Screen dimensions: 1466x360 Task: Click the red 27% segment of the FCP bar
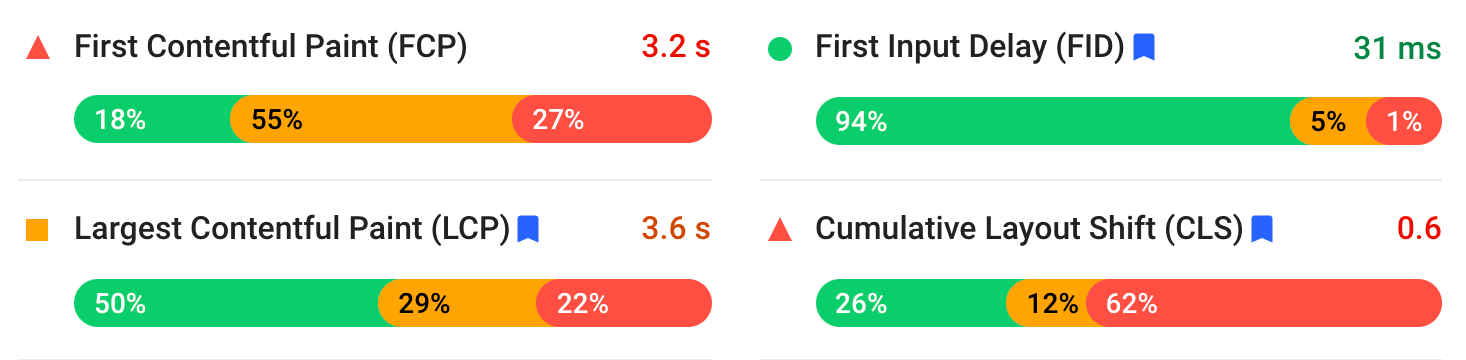pos(612,120)
